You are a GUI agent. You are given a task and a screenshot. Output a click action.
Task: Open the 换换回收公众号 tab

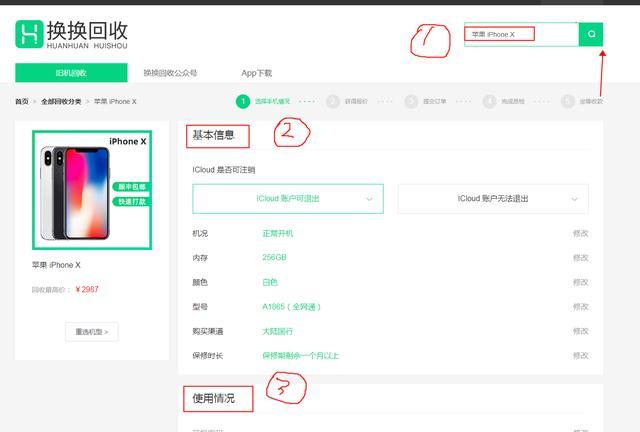170,73
